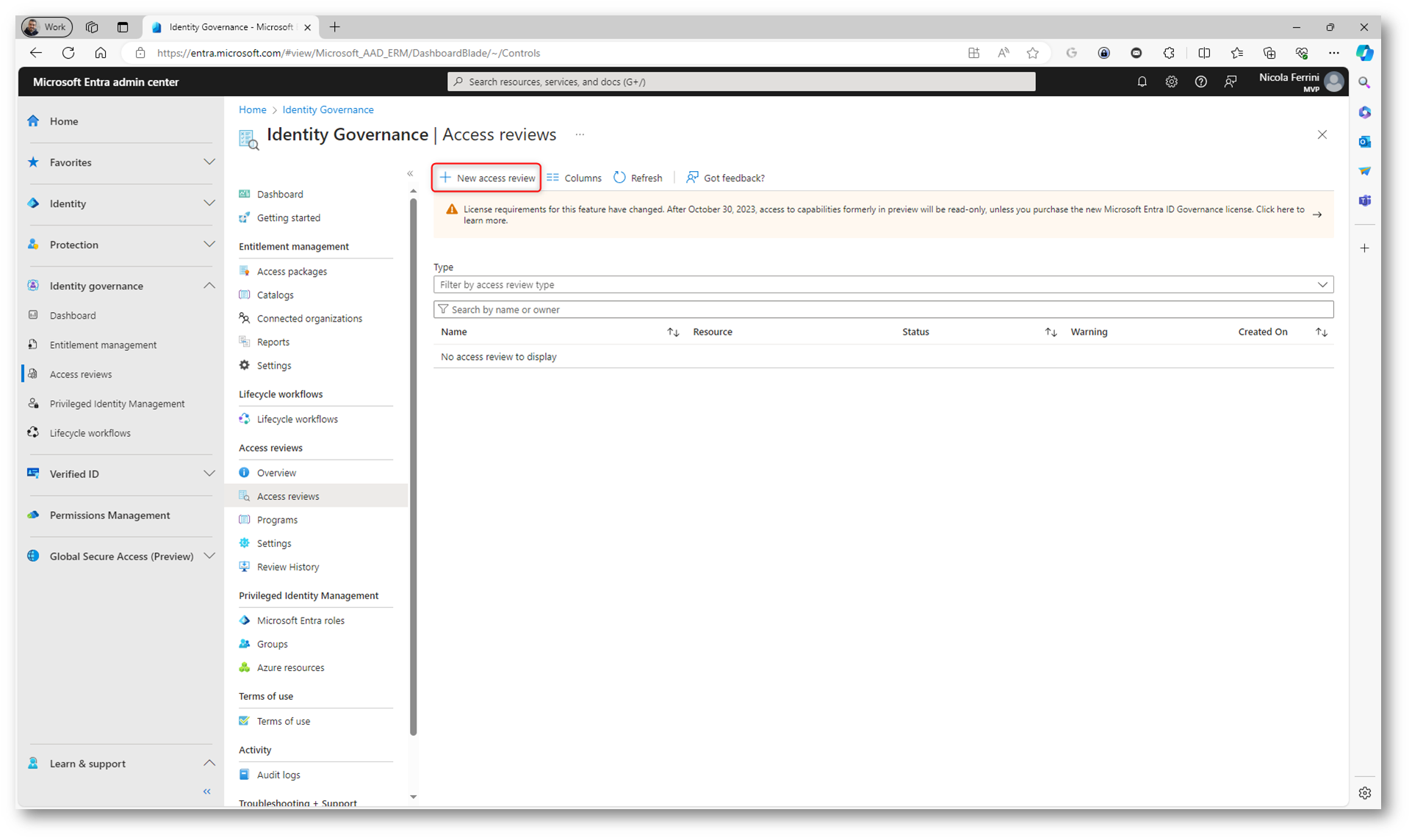Expand the Favorites section
Viewport: 1412px width, 840px height.
209,162
